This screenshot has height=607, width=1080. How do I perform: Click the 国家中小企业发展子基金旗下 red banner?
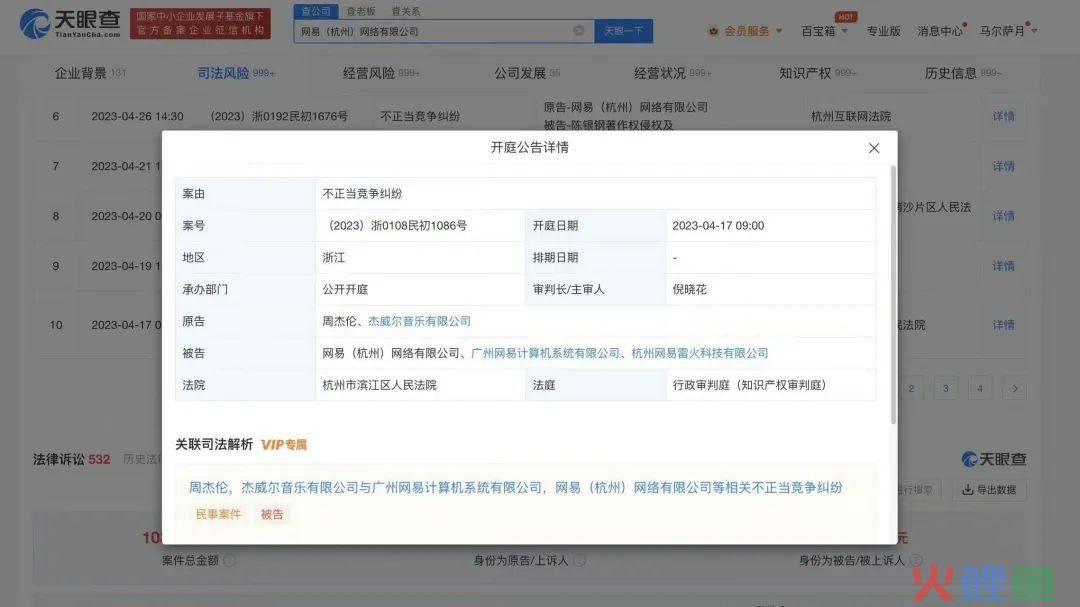point(200,23)
